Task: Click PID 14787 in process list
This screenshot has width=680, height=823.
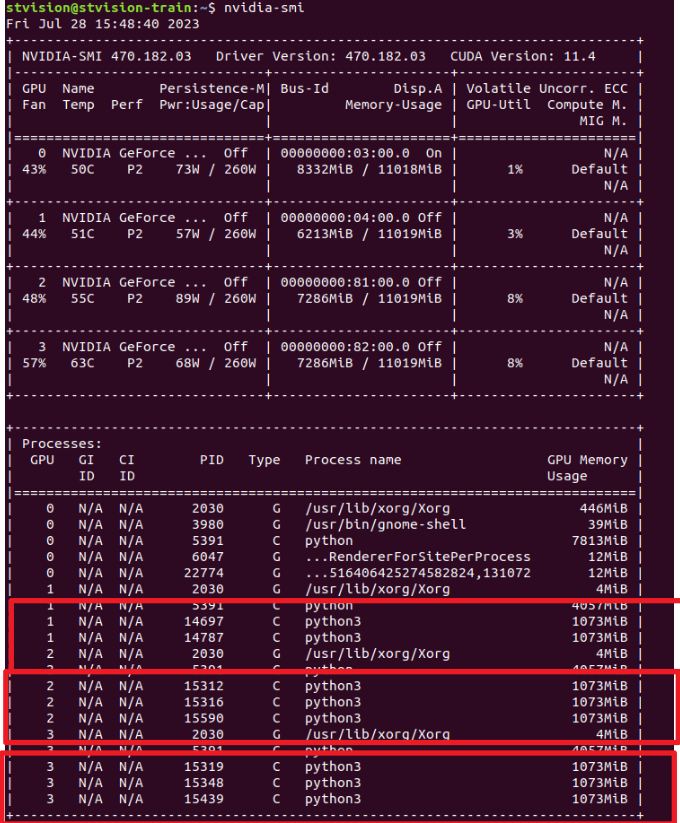Action: click(x=204, y=638)
